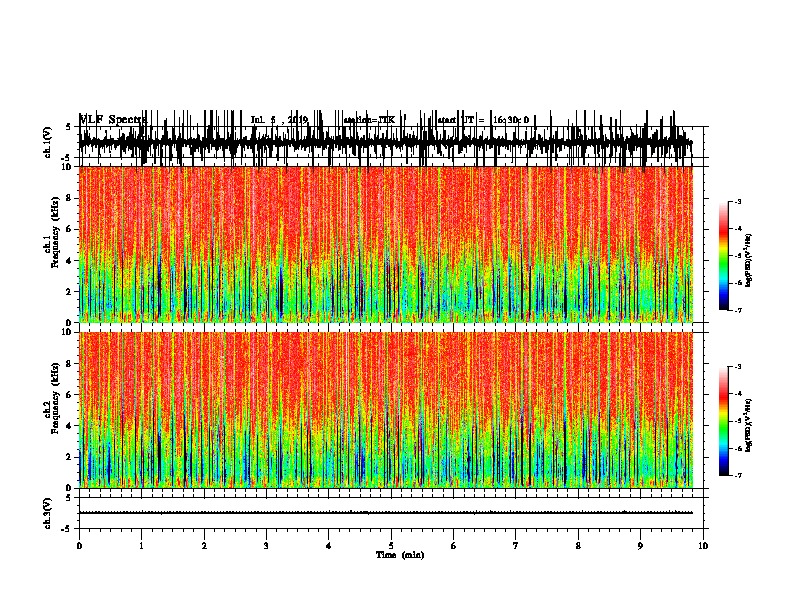792x612 pixels.
Task: Click the 'ch.1(V)' waveform axis label
Action: point(48,142)
